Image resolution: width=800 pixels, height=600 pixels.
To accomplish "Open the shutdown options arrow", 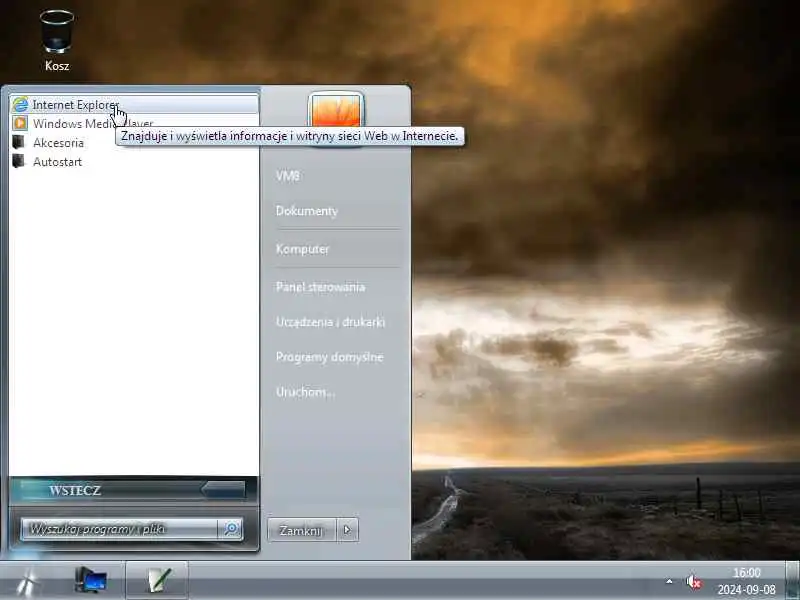I will pyautogui.click(x=347, y=530).
